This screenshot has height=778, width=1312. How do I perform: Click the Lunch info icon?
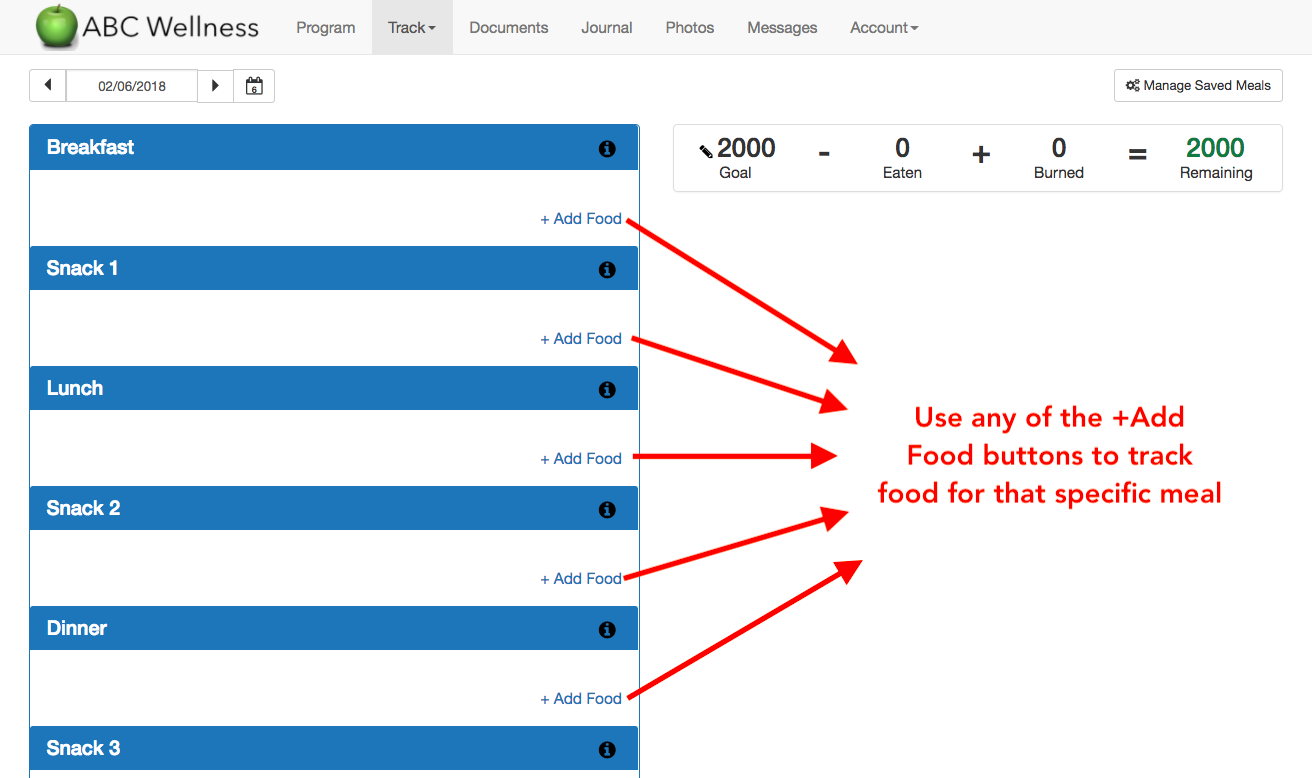[606, 390]
